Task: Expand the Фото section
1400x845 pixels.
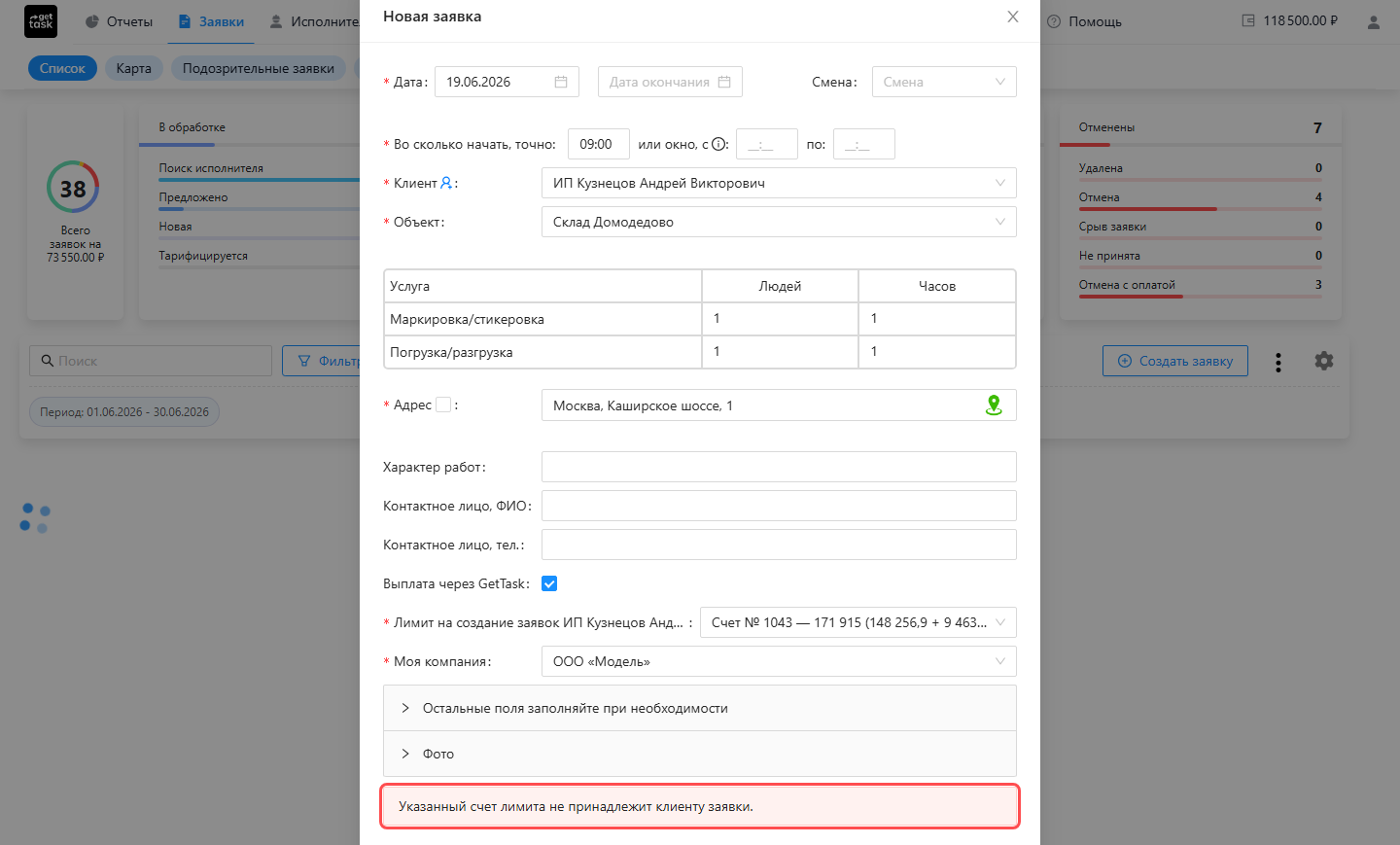Action: (x=700, y=754)
